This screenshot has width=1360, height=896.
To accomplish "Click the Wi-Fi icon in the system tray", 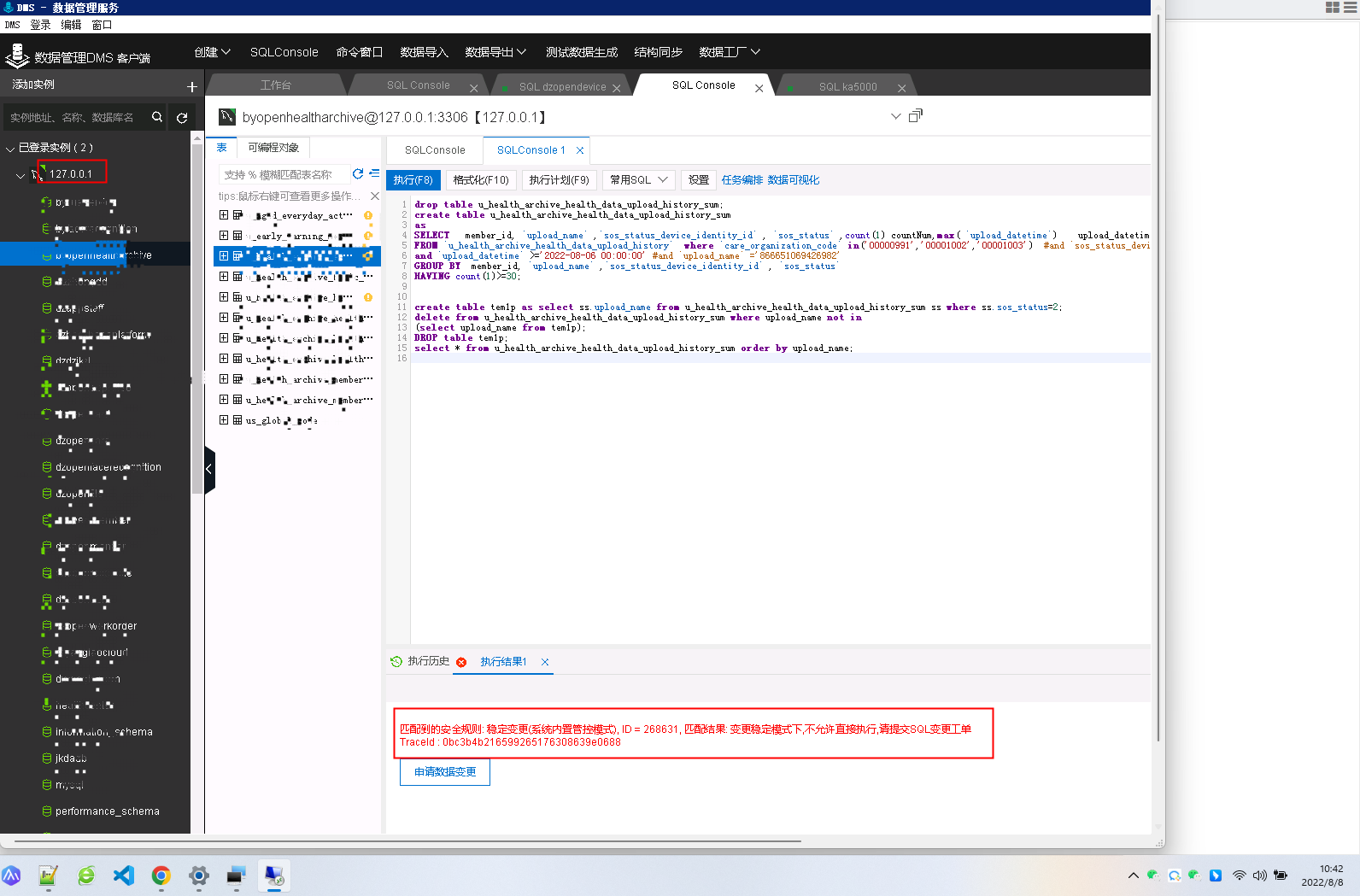I will click(x=1239, y=876).
